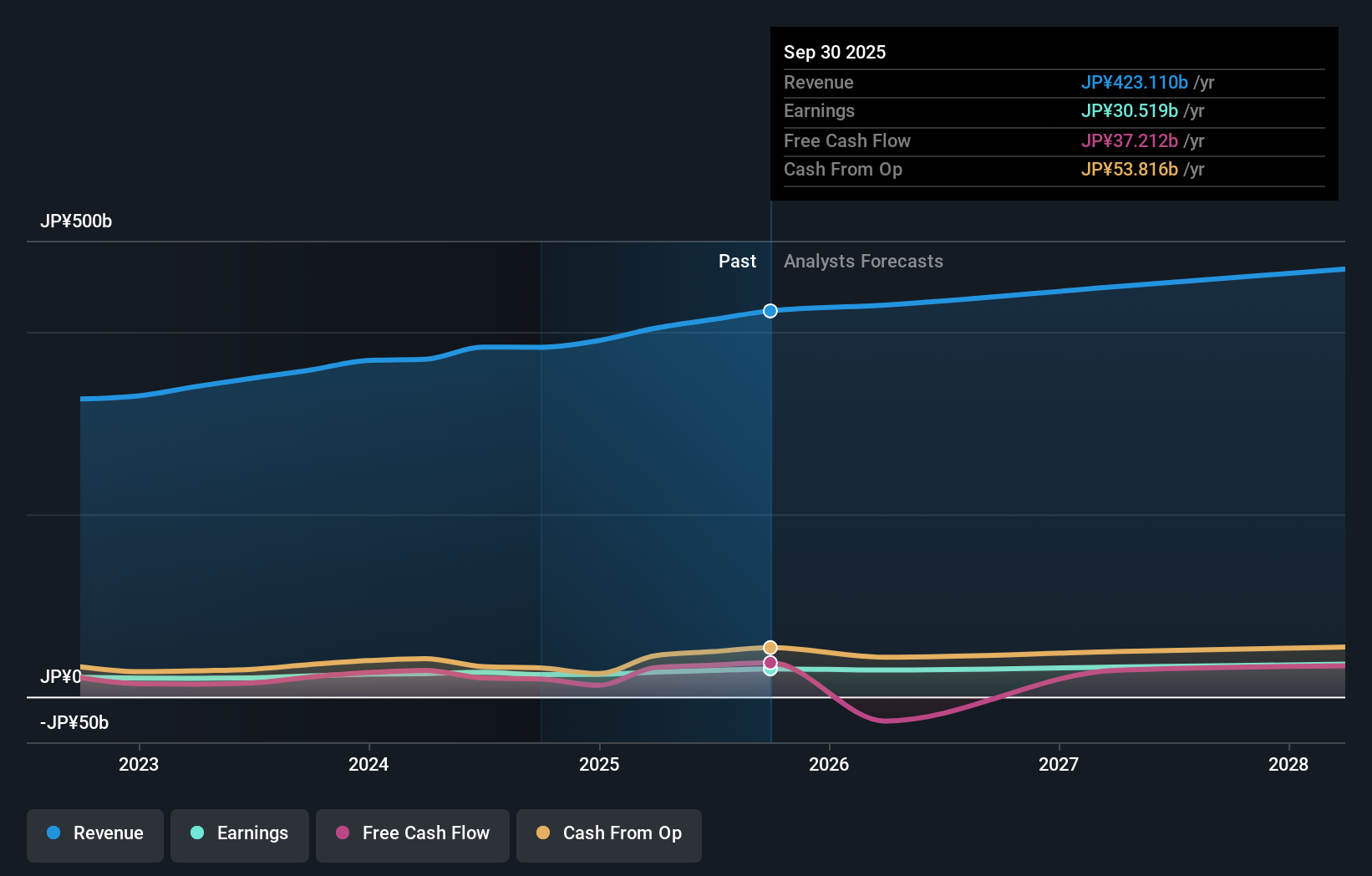1372x876 pixels.
Task: Select the pink Free Cash Flow marker on chart
Action: pos(770,662)
